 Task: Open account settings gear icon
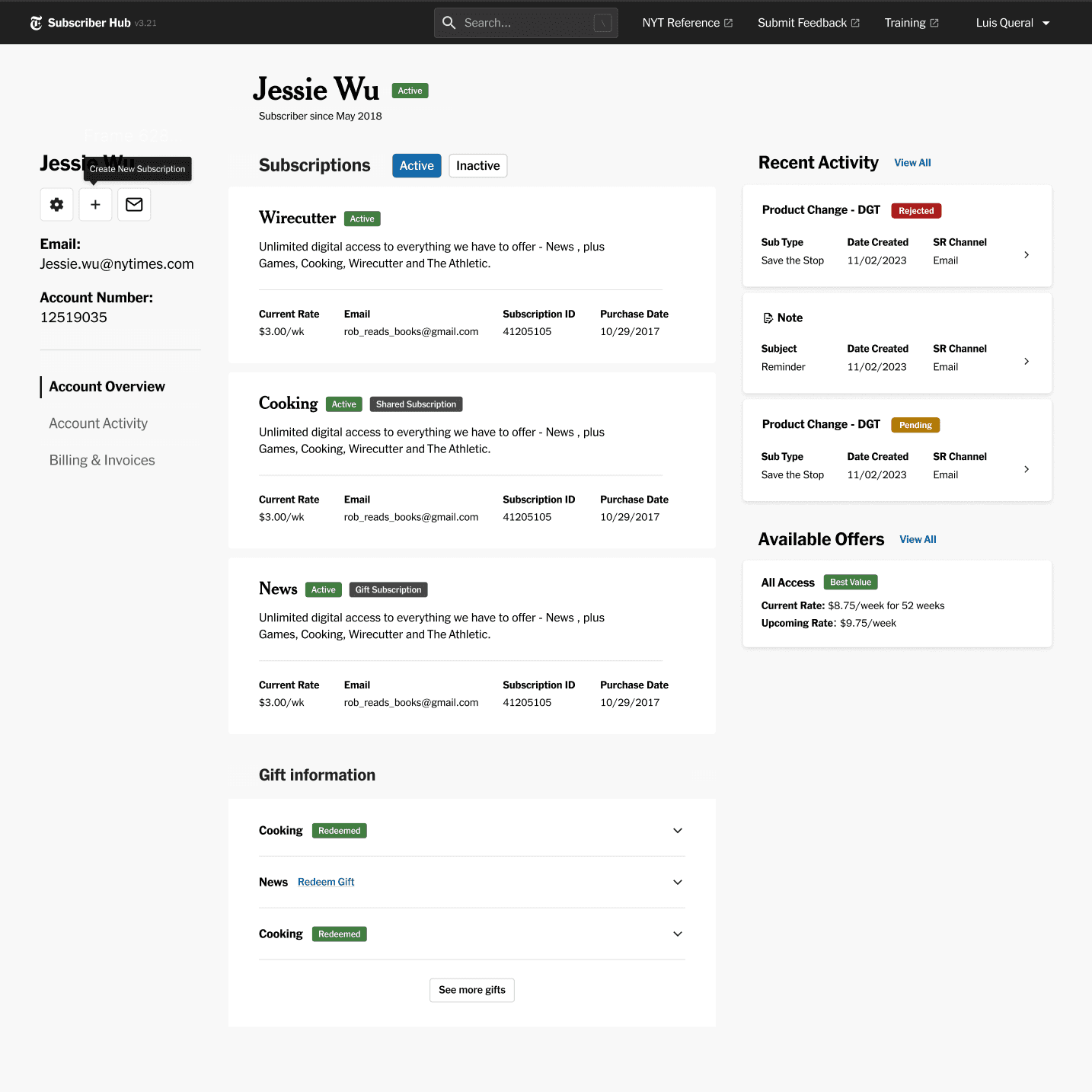(56, 204)
